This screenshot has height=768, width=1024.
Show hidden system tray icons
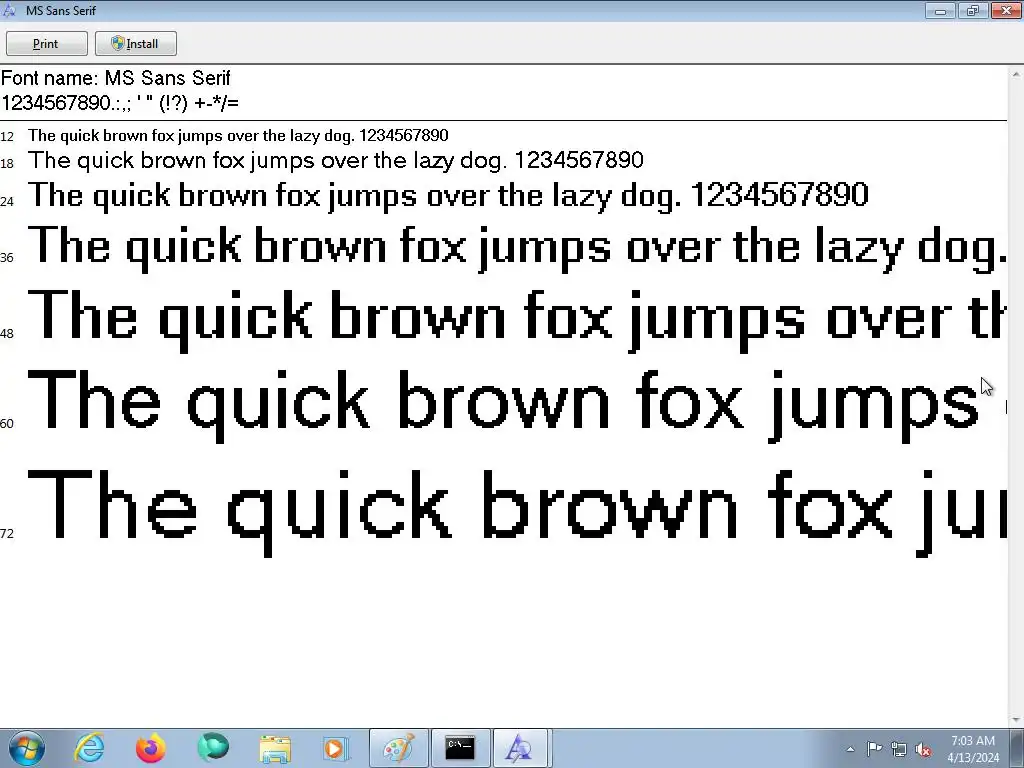(x=850, y=749)
